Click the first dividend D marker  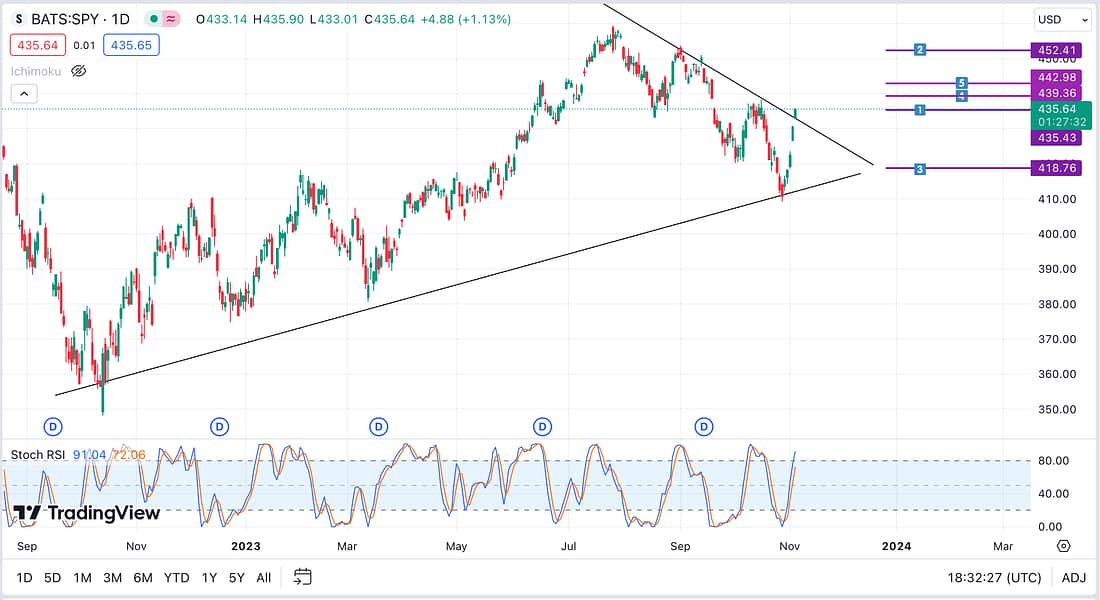click(55, 427)
